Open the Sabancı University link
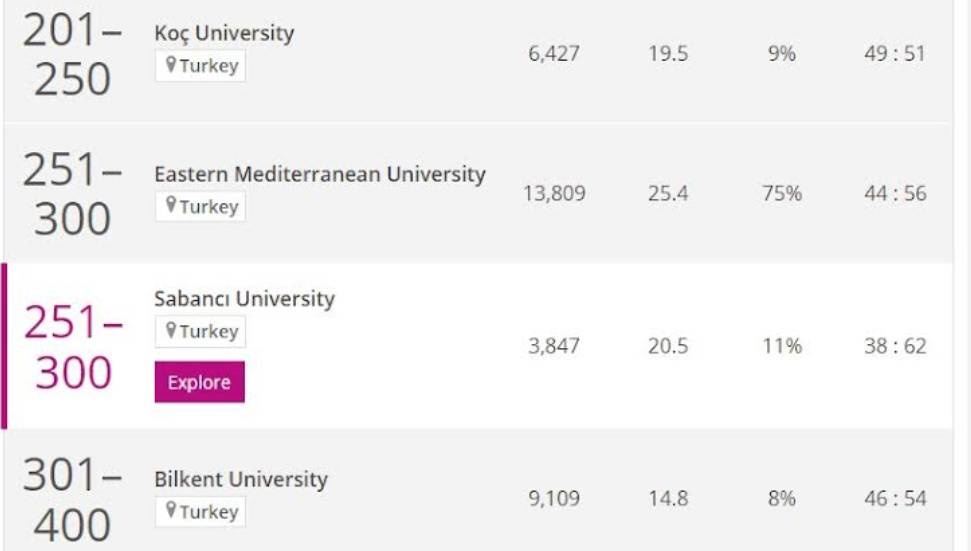971x551 pixels. coord(244,298)
